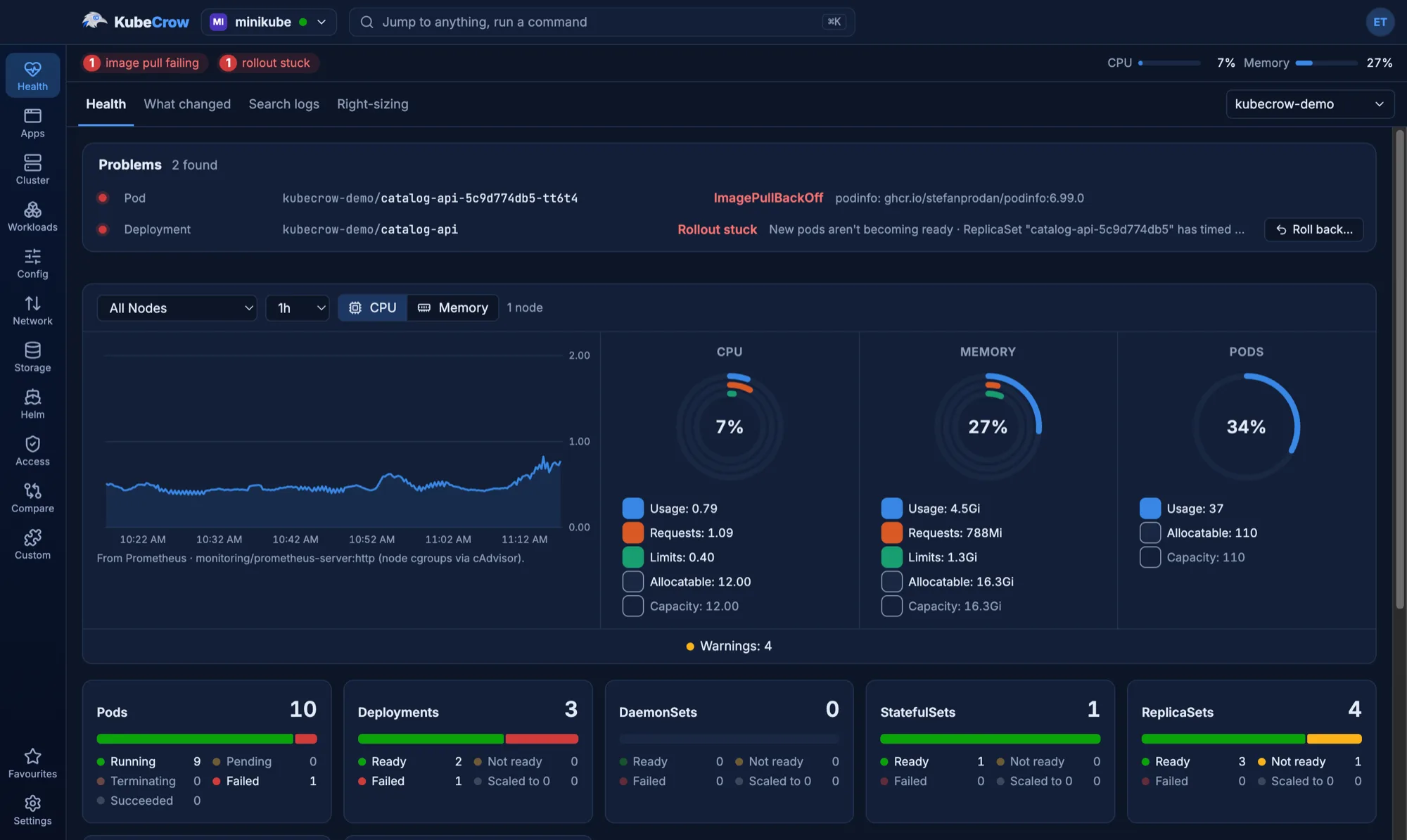Open the Apps sidebar section
1407x840 pixels.
point(32,122)
